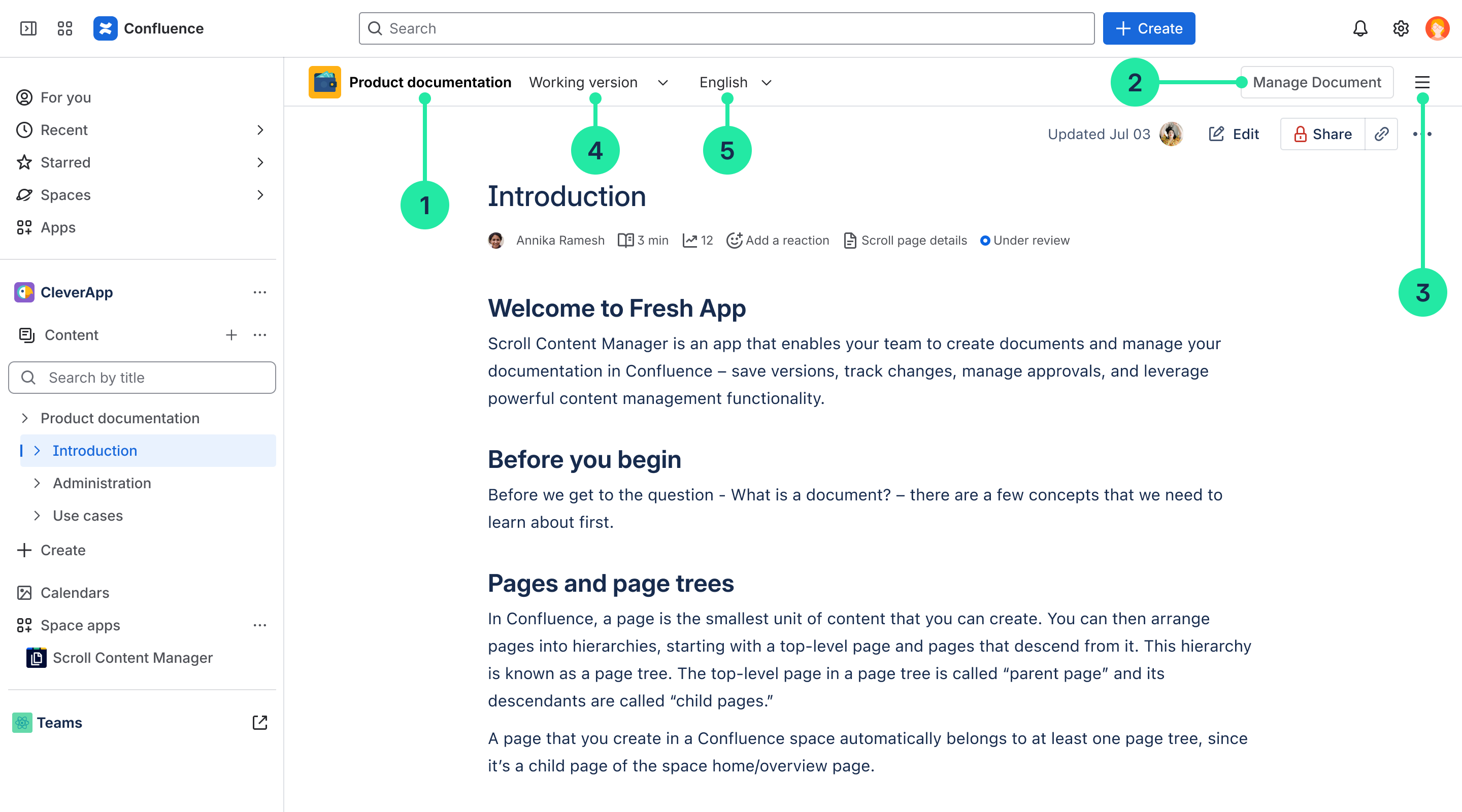Image resolution: width=1462 pixels, height=812 pixels.
Task: Click the Under review status
Action: coord(1024,241)
